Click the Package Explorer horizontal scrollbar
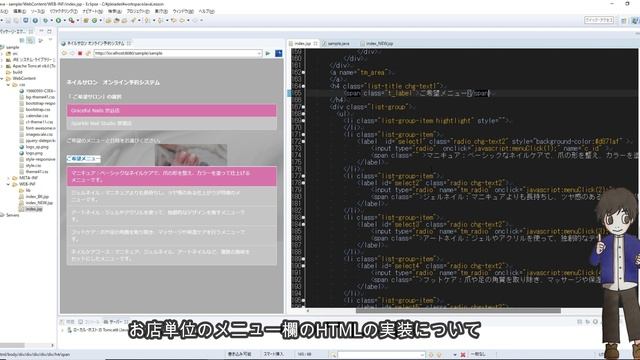Viewport: 640px width, 360px height. pyautogui.click(x=12, y=345)
